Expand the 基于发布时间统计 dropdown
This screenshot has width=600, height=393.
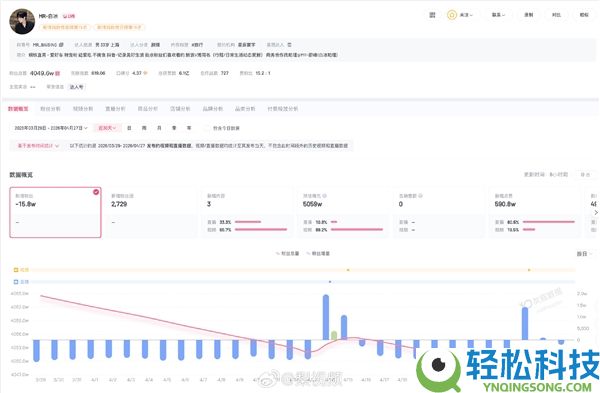[x=38, y=146]
